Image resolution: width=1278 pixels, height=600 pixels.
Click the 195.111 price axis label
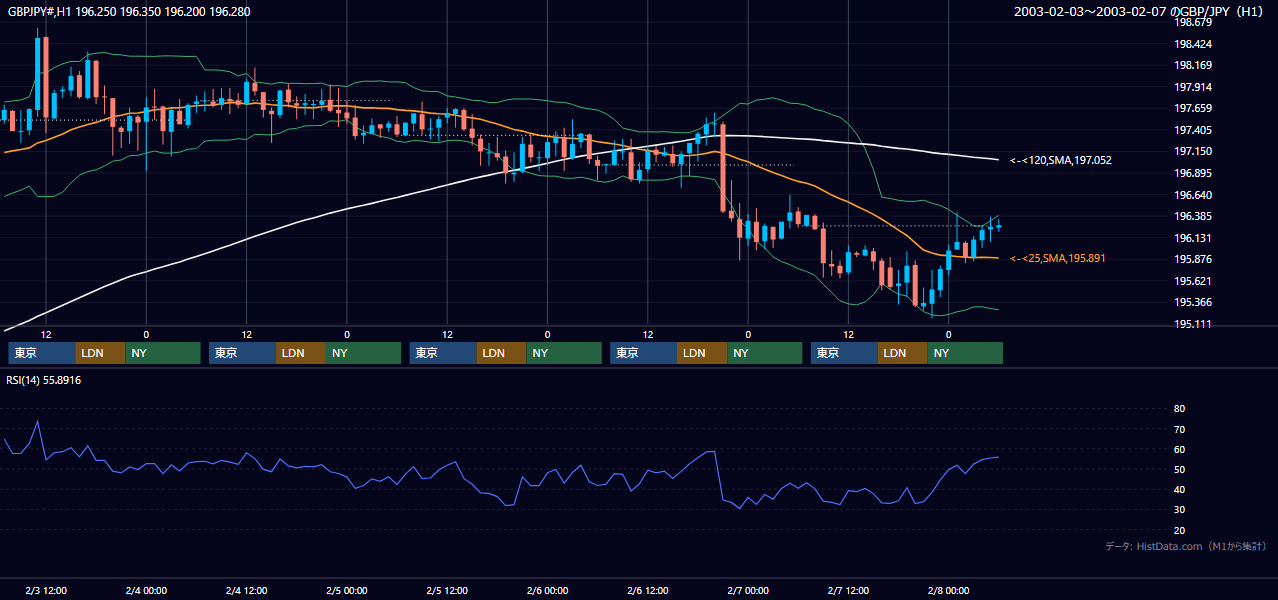pyautogui.click(x=1194, y=324)
